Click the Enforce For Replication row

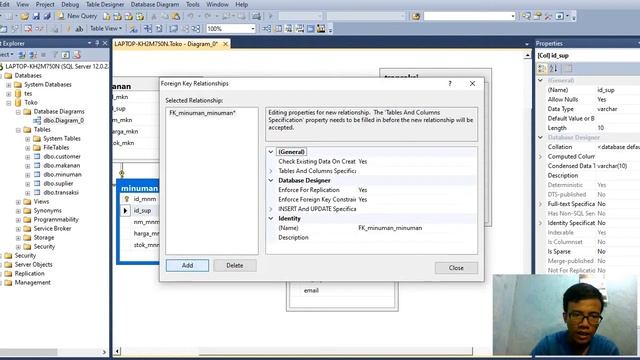pyautogui.click(x=371, y=190)
